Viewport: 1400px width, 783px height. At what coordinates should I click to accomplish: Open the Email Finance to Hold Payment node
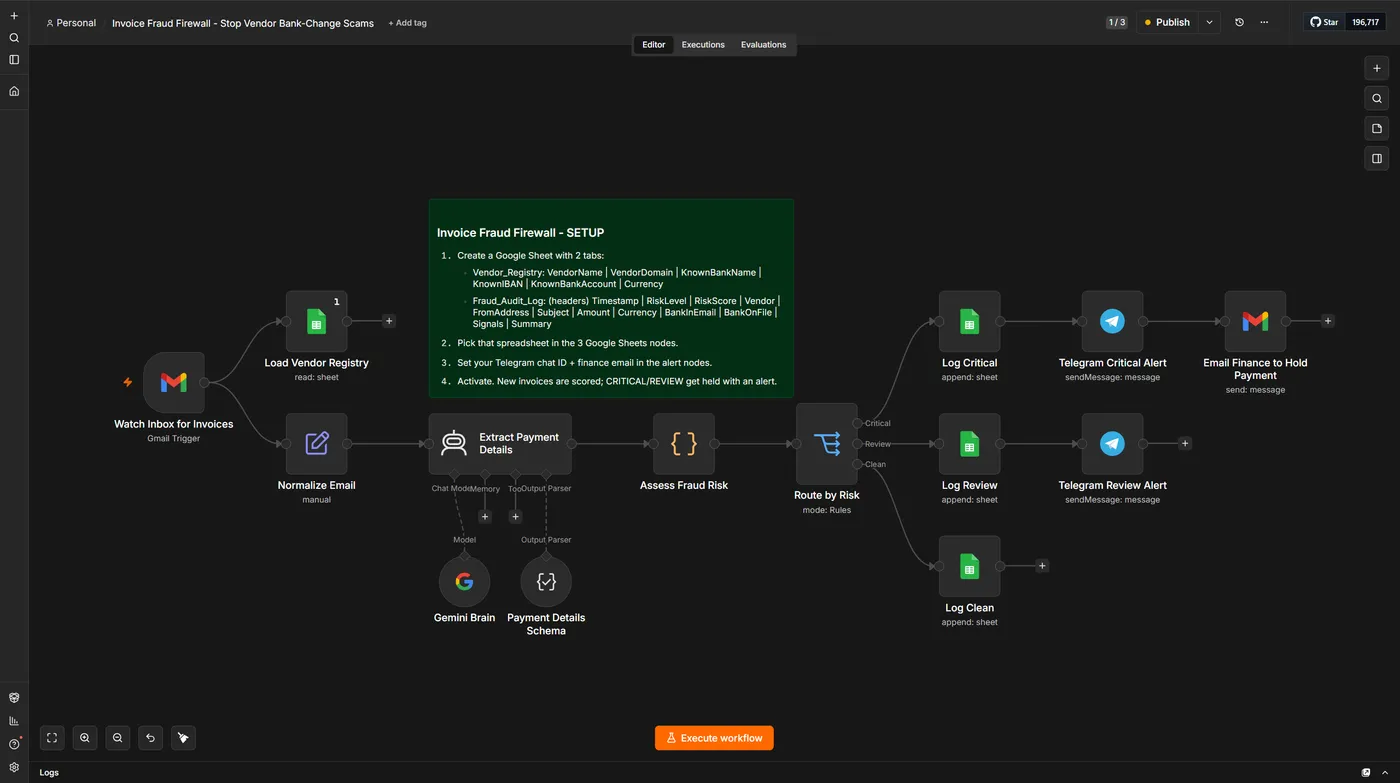click(1255, 321)
